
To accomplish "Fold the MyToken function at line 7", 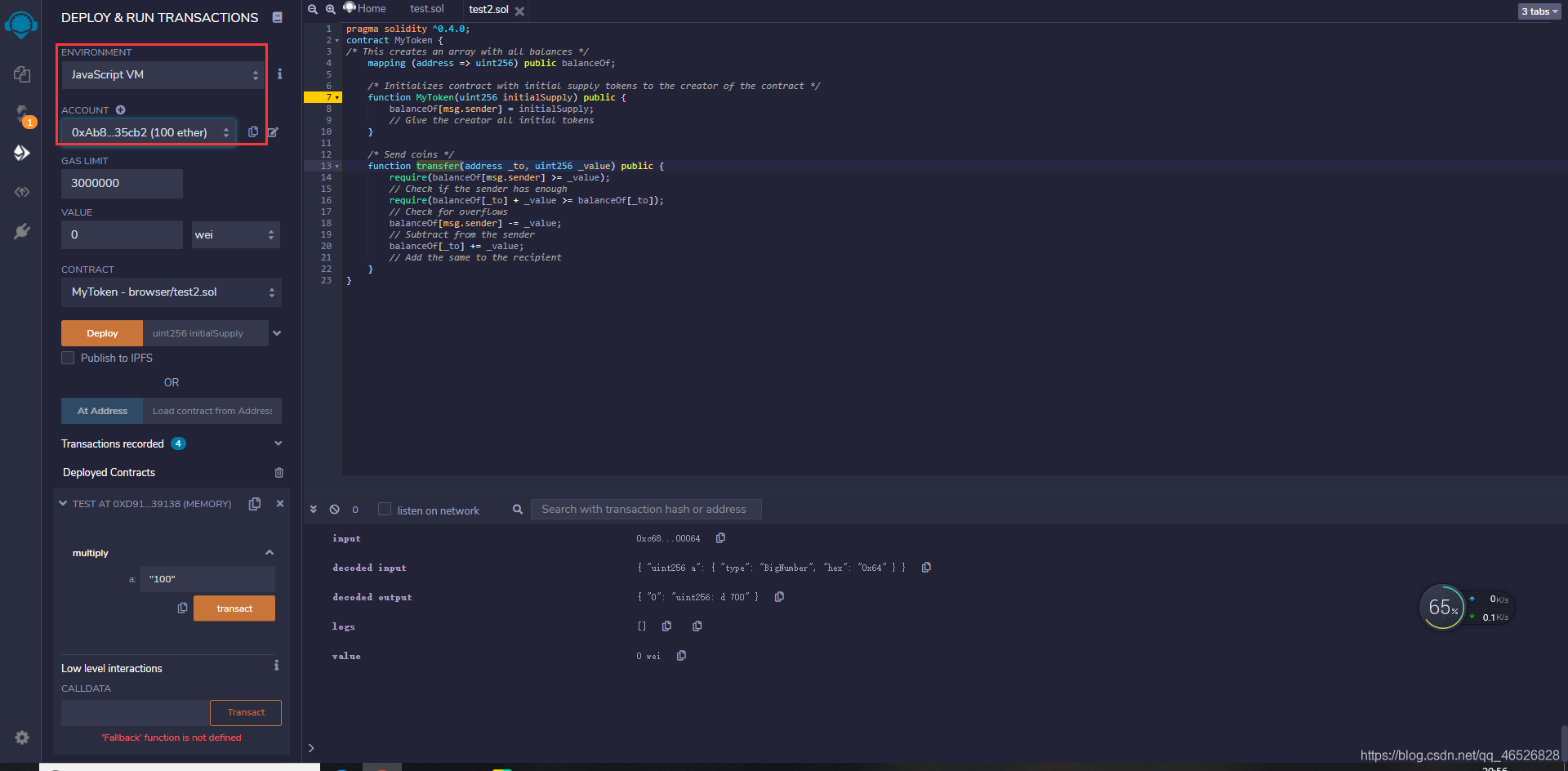I will (x=337, y=98).
